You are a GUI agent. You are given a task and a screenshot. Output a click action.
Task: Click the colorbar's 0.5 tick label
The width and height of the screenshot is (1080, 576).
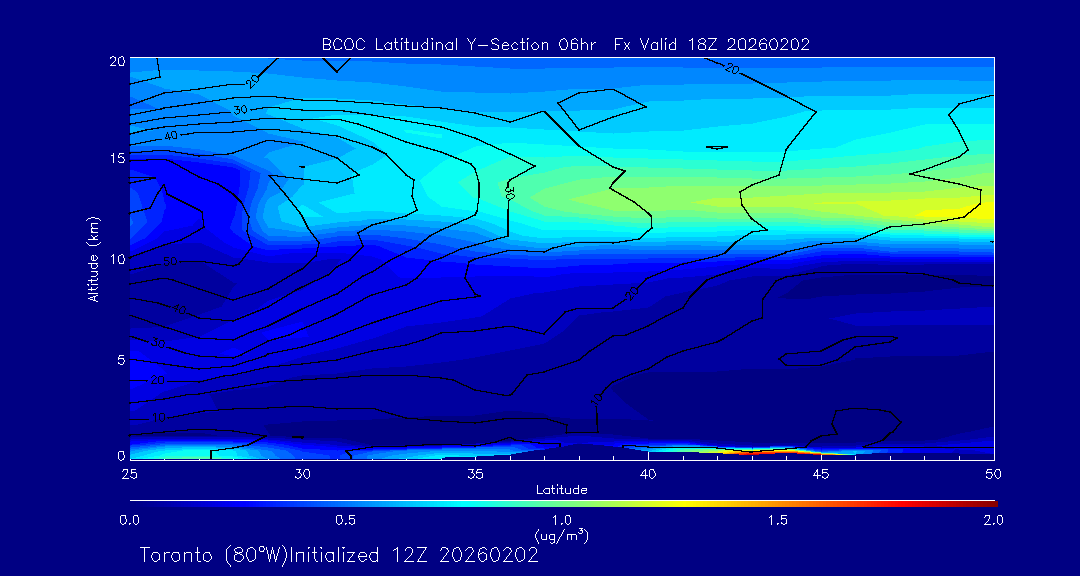pos(345,520)
